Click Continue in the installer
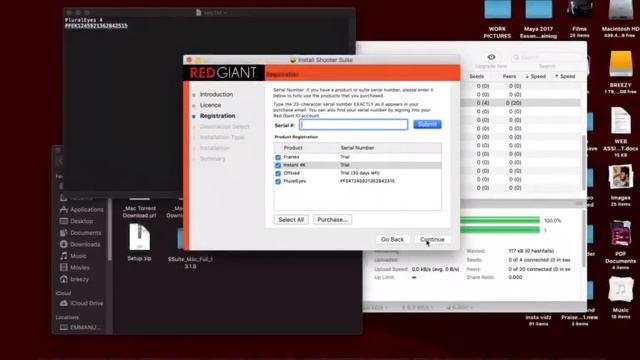This screenshot has height=360, width=640. 432,240
